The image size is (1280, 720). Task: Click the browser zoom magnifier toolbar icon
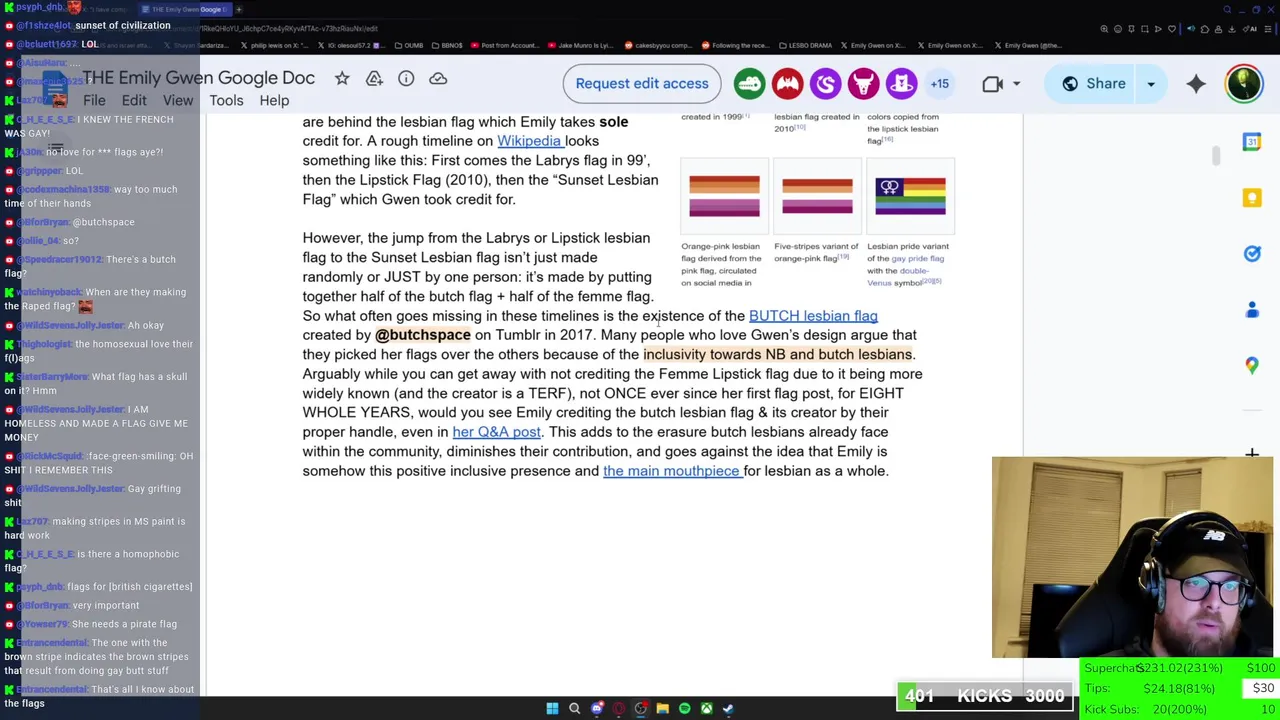point(1104,29)
